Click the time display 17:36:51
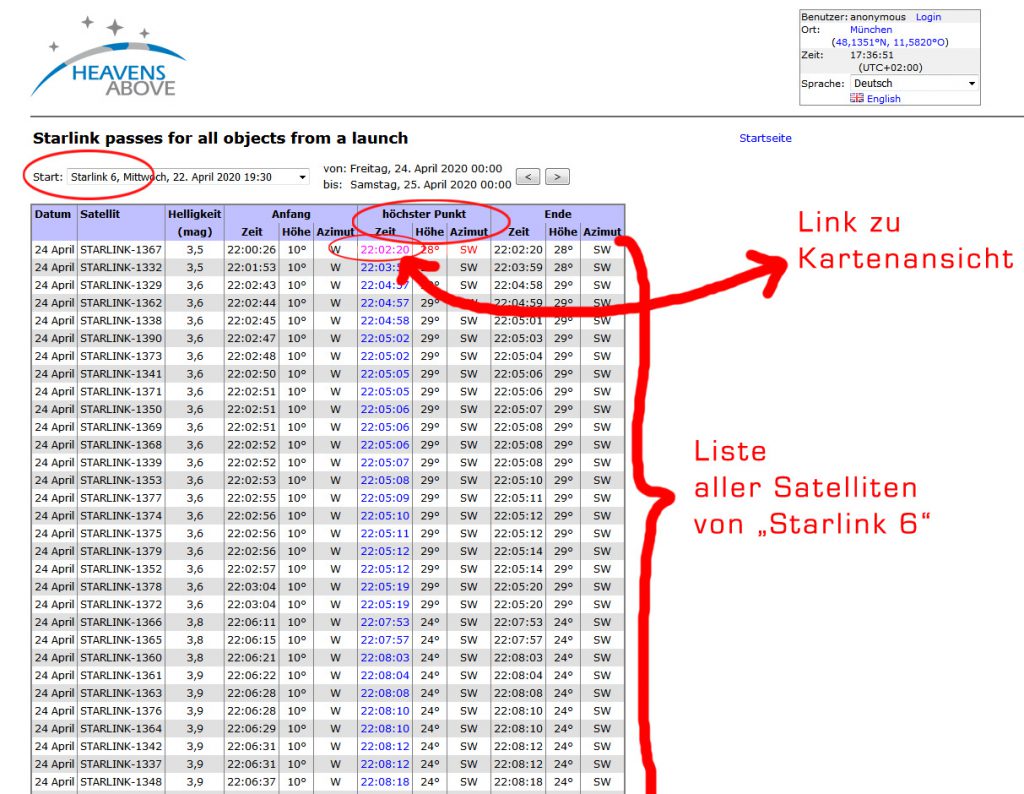 (871, 55)
